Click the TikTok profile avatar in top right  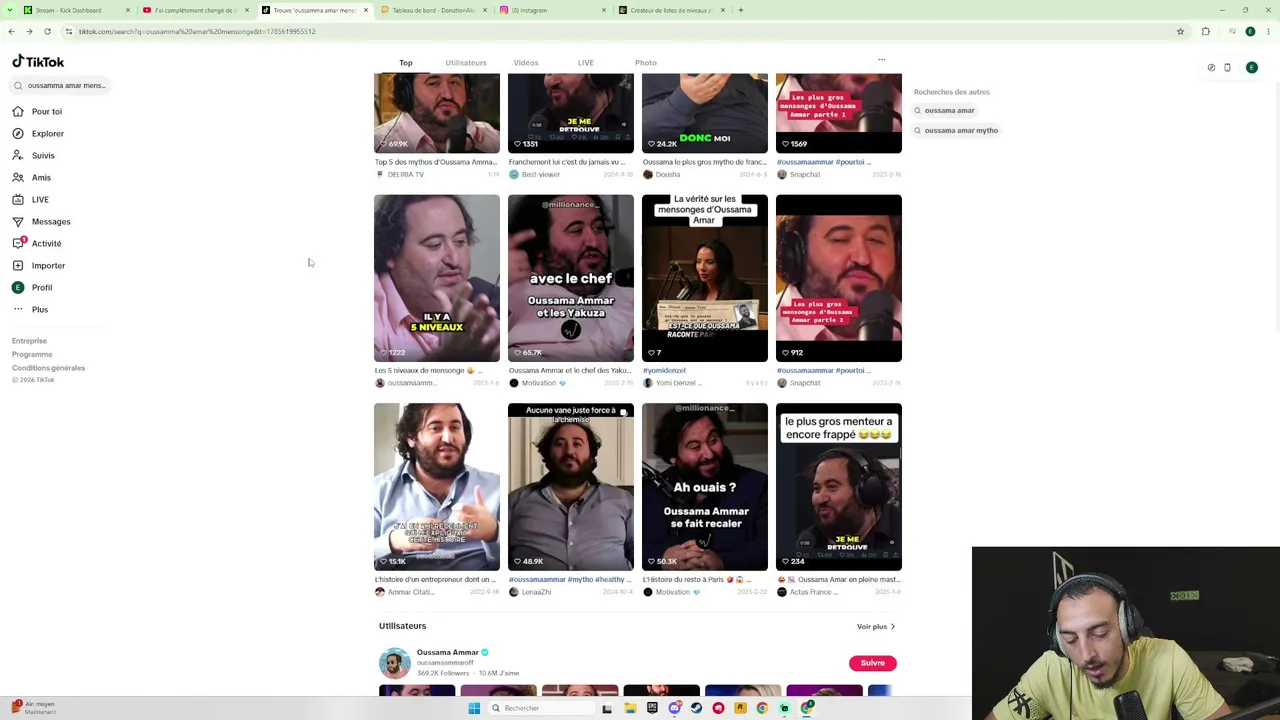(1251, 68)
